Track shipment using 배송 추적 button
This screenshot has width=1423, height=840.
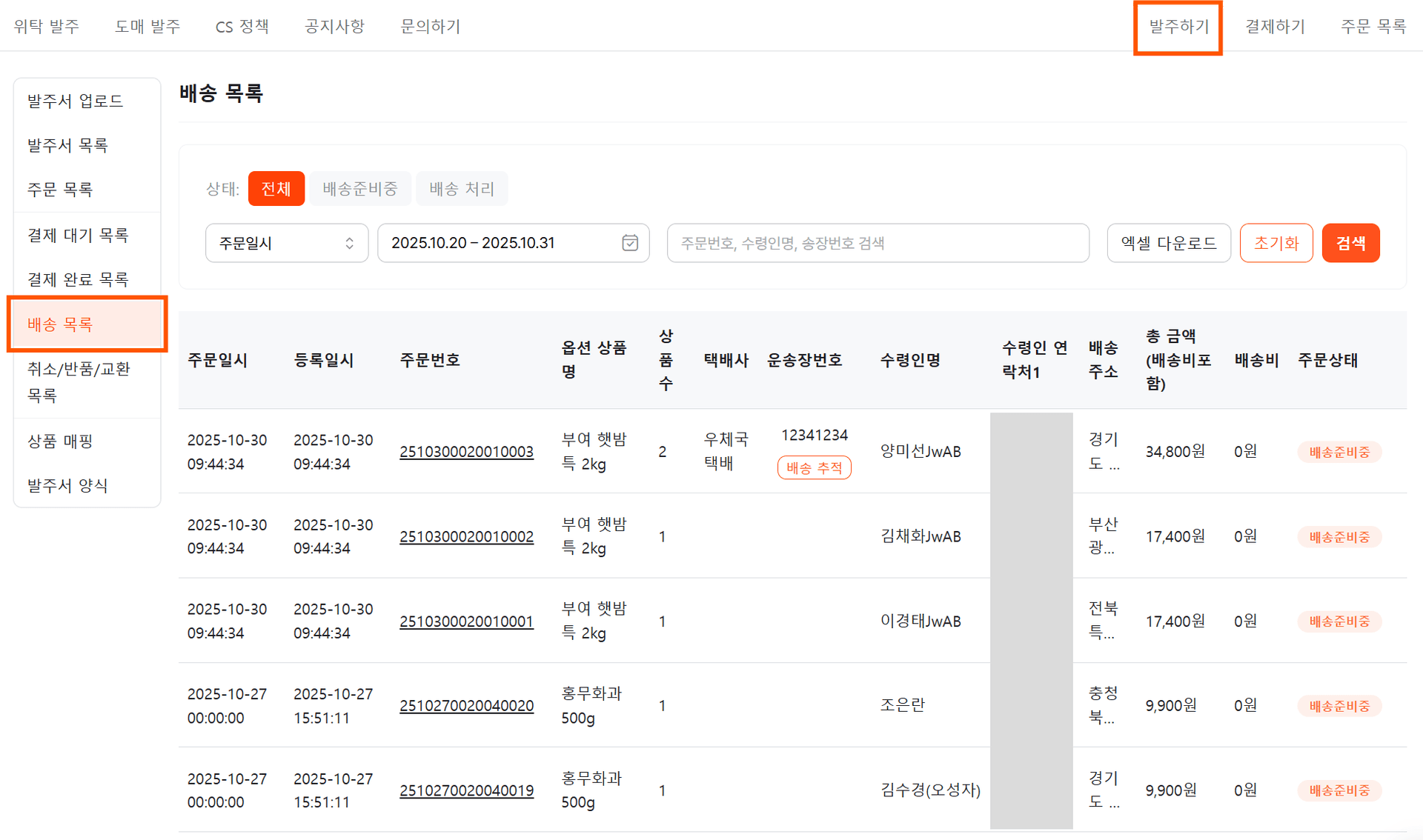pos(814,467)
